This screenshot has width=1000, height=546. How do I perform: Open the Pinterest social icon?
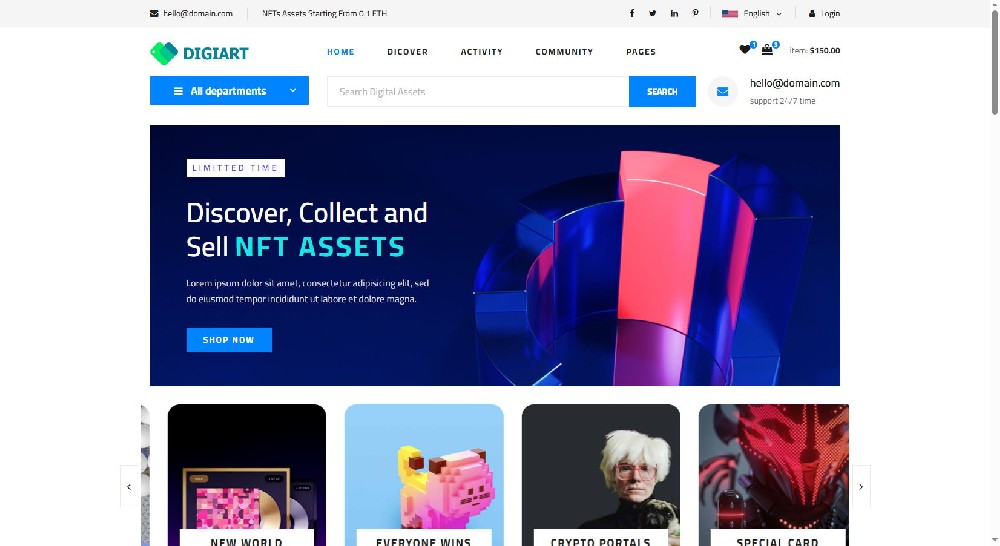coord(695,13)
